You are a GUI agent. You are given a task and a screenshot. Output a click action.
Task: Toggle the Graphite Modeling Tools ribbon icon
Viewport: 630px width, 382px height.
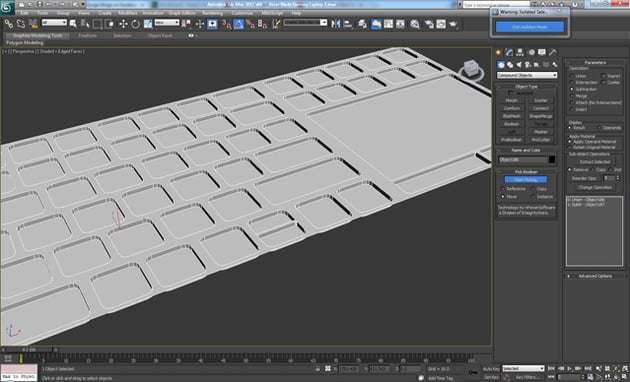[376, 24]
